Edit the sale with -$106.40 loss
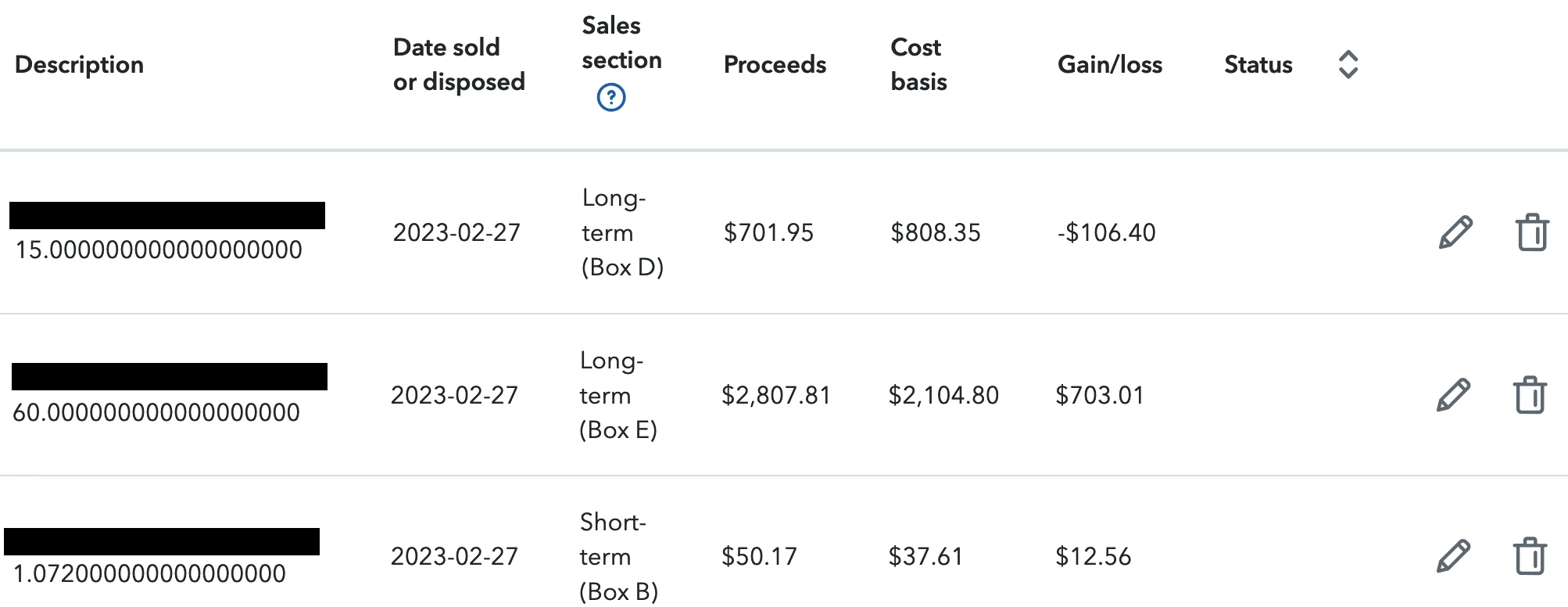This screenshot has height=607, width=1568. pyautogui.click(x=1455, y=232)
